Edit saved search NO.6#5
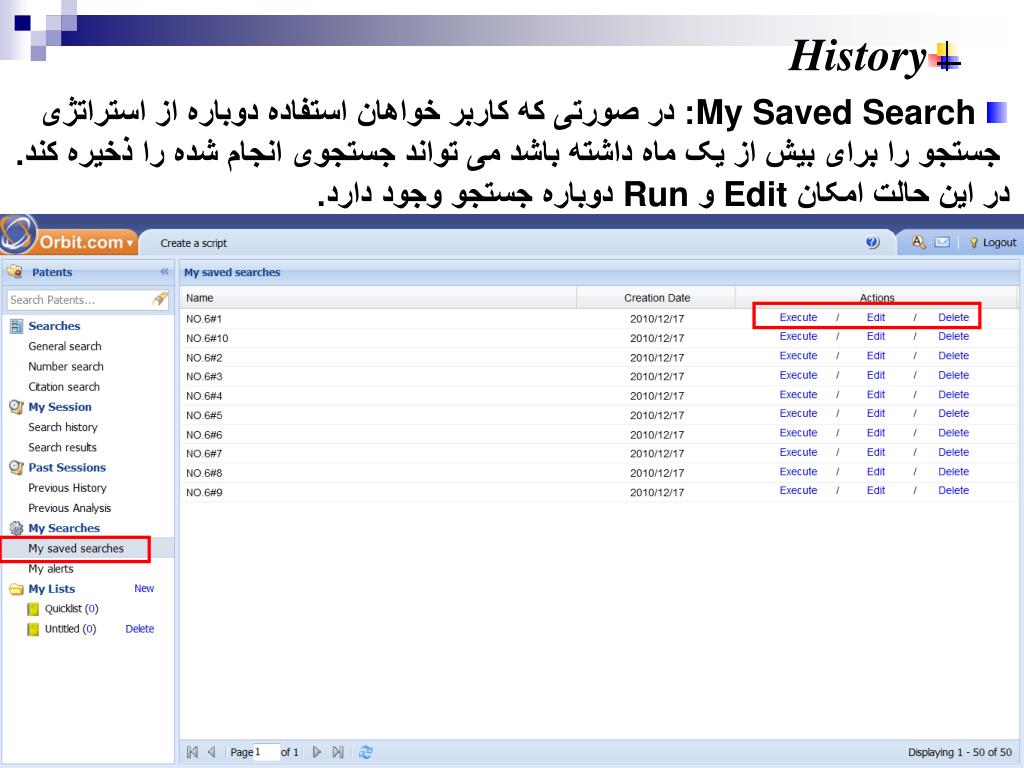The image size is (1024, 768). tap(876, 413)
